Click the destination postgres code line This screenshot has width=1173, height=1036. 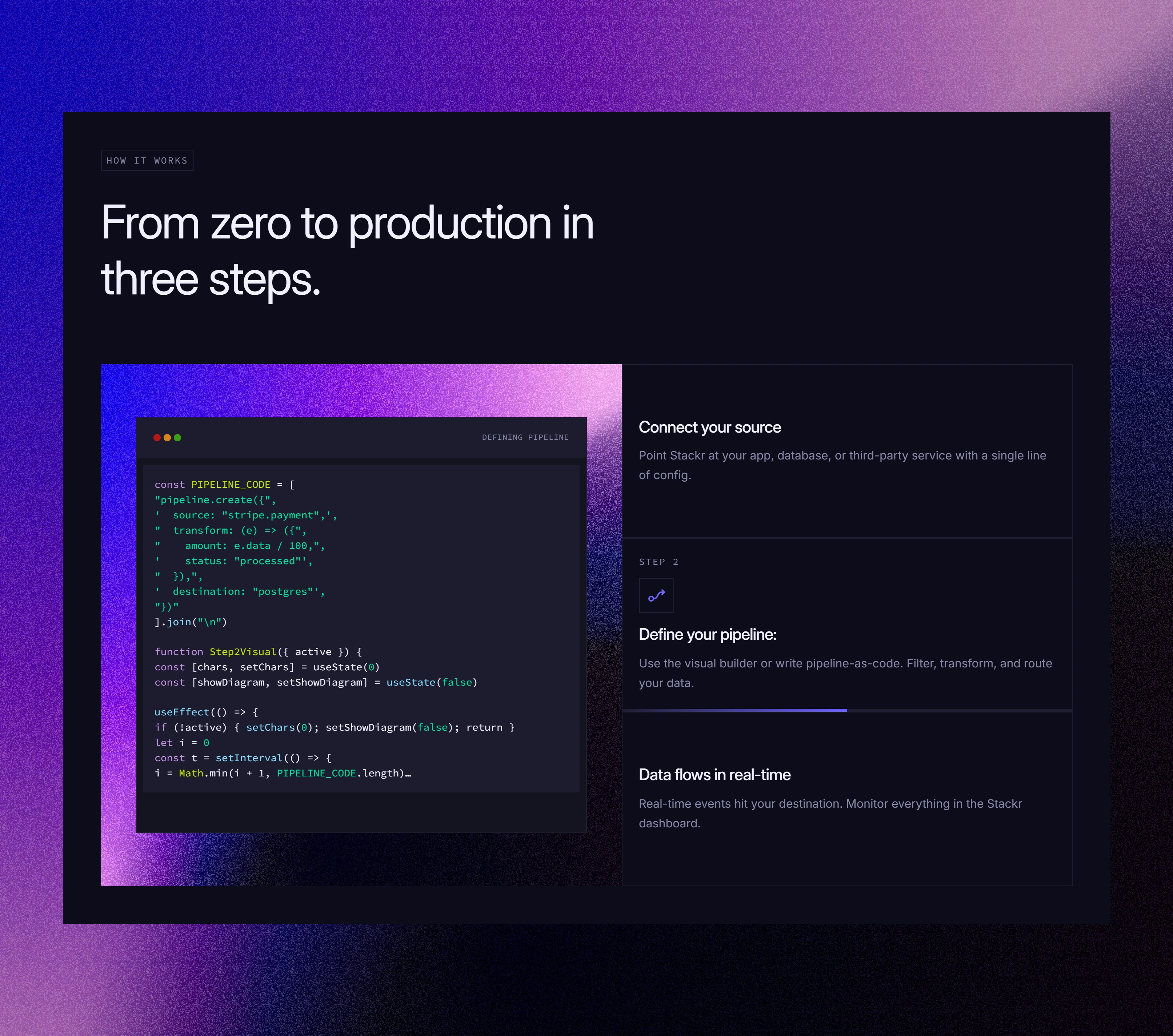239,591
